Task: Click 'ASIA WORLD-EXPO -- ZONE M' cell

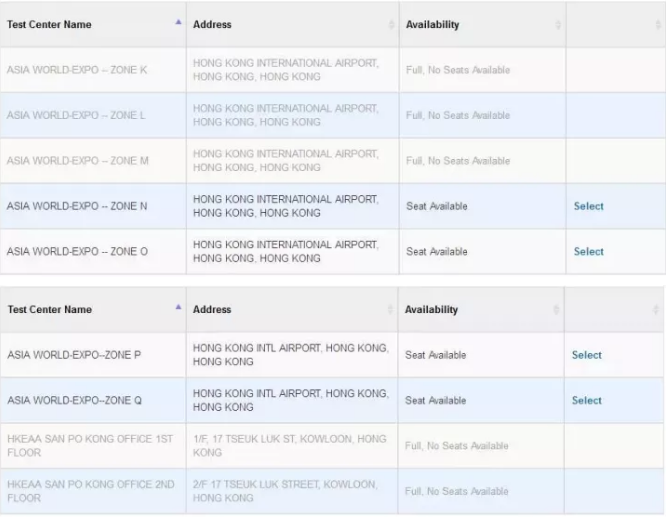Action: pos(93,161)
